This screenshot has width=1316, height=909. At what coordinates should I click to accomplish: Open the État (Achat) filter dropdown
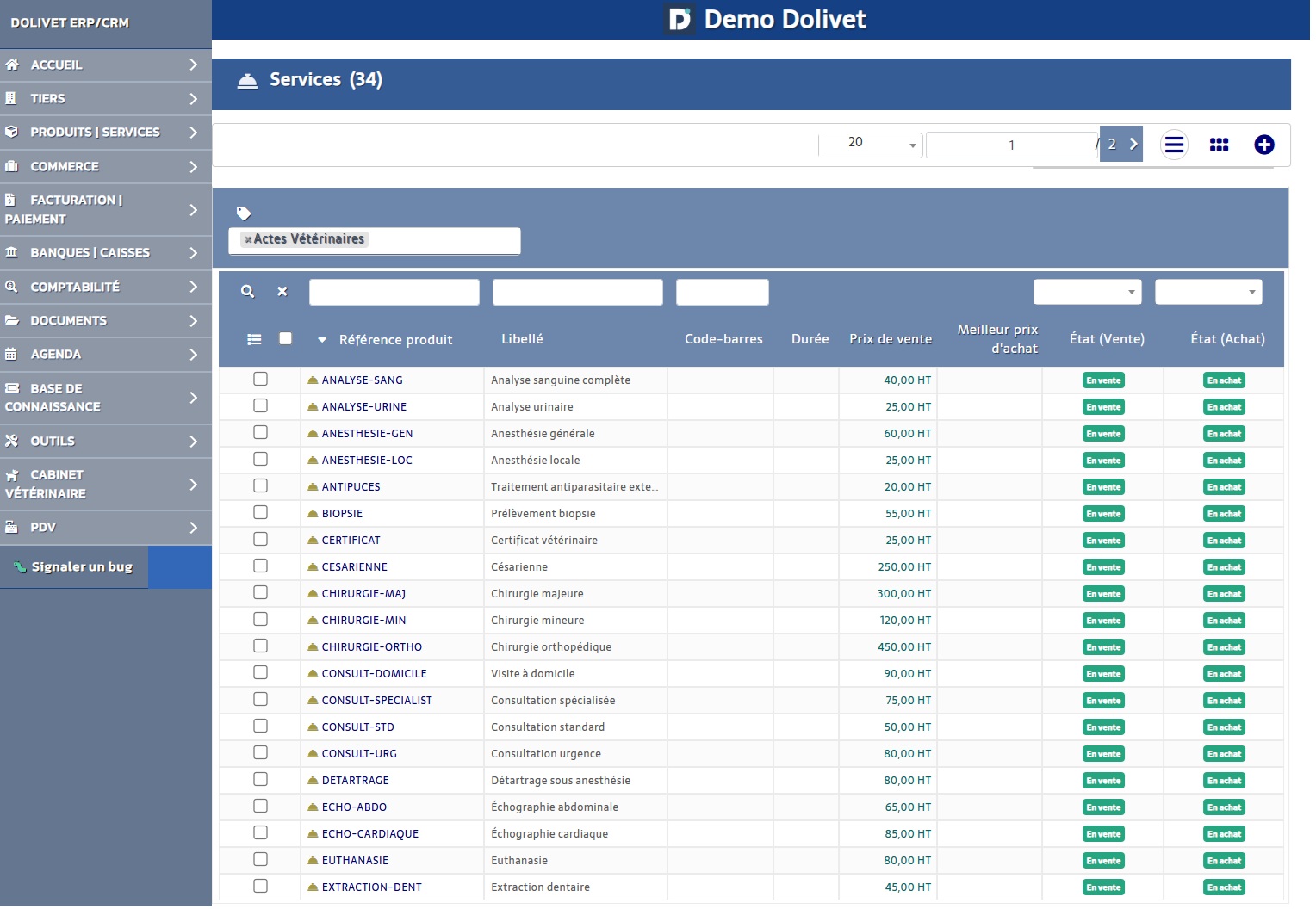(1207, 293)
